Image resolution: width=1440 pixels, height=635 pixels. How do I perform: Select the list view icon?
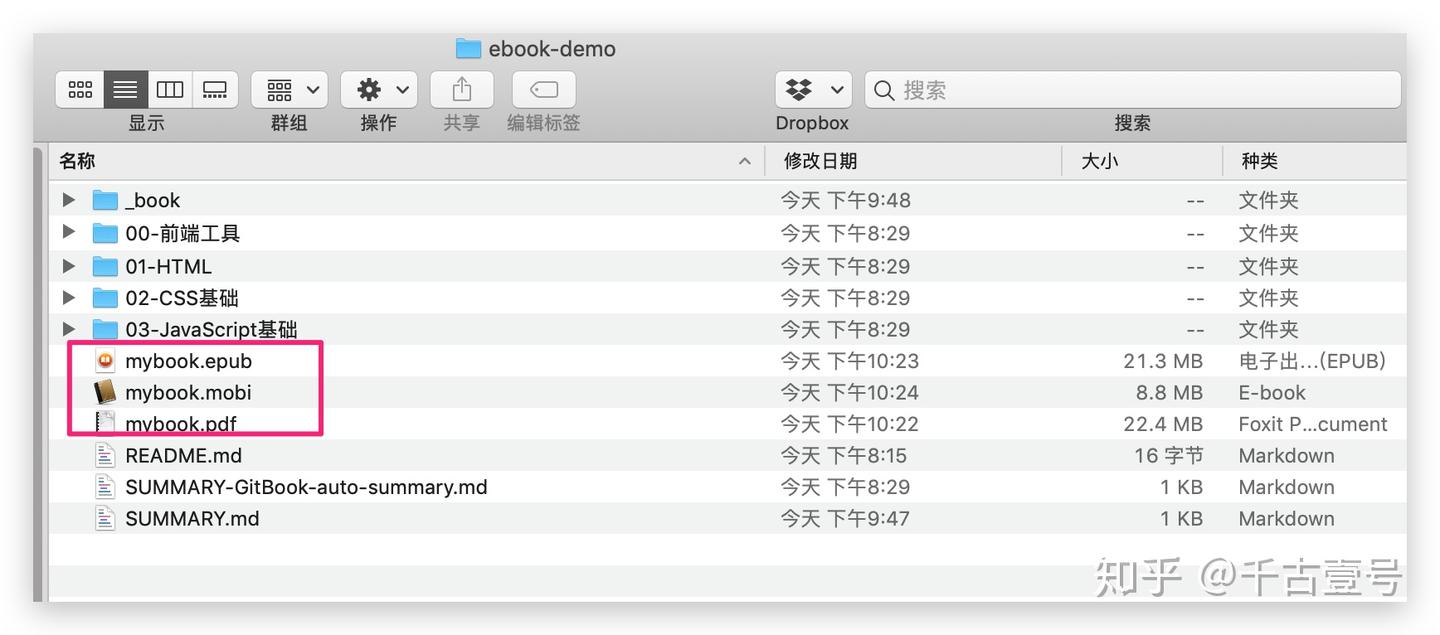click(124, 88)
